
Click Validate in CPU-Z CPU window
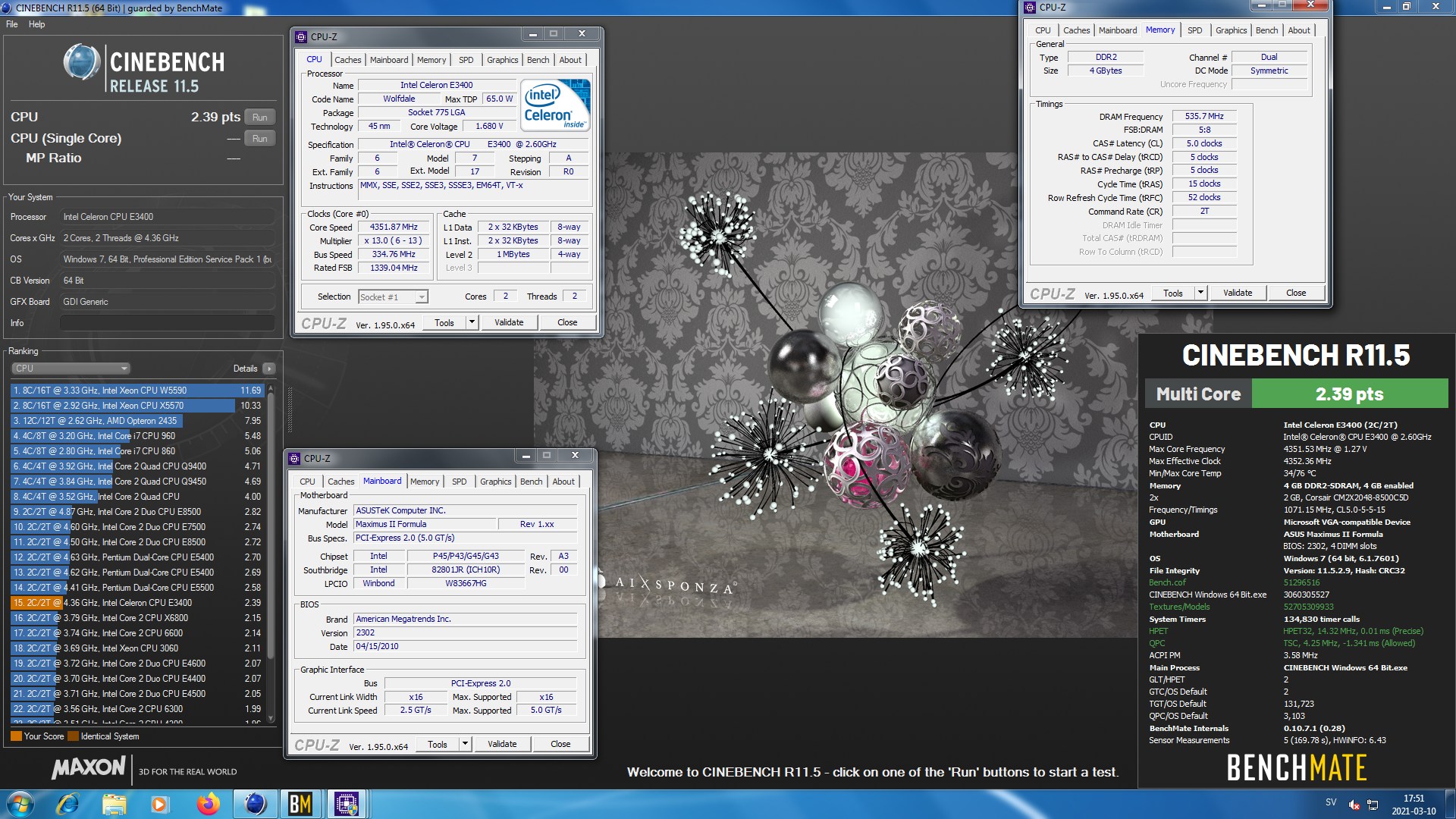(x=509, y=322)
